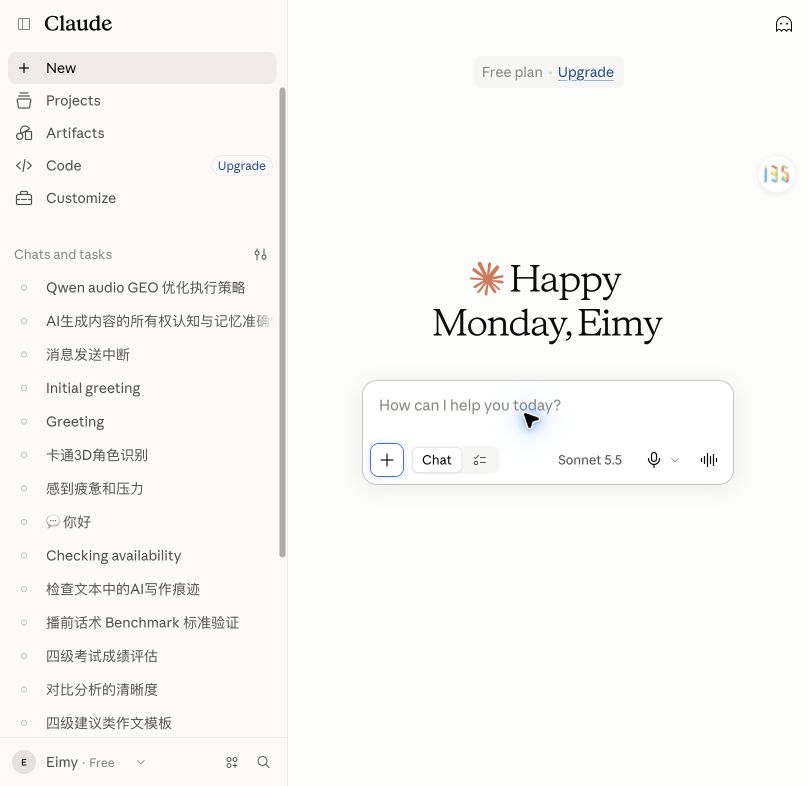
Task: Launch voice mode with the waveform icon
Action: click(709, 460)
